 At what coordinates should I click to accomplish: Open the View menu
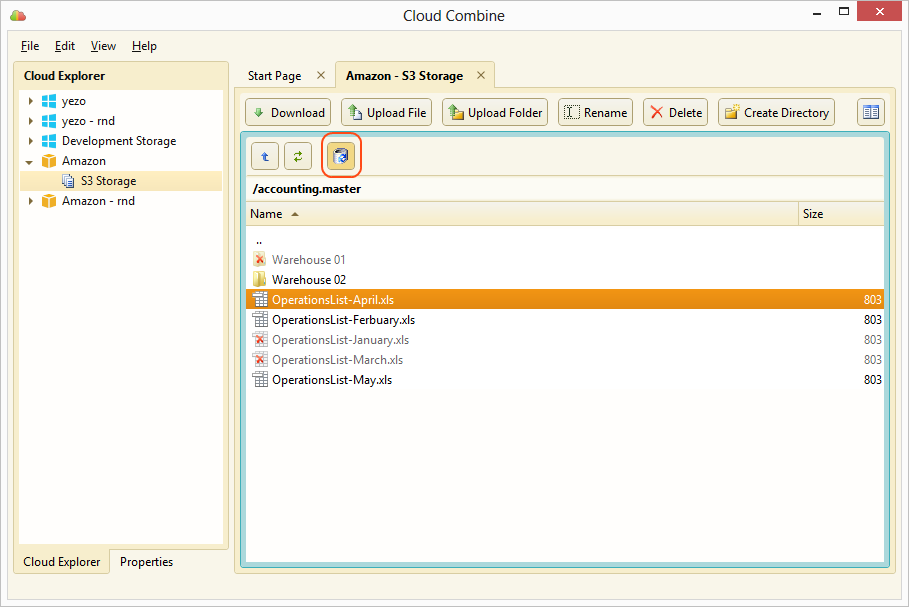tap(103, 46)
